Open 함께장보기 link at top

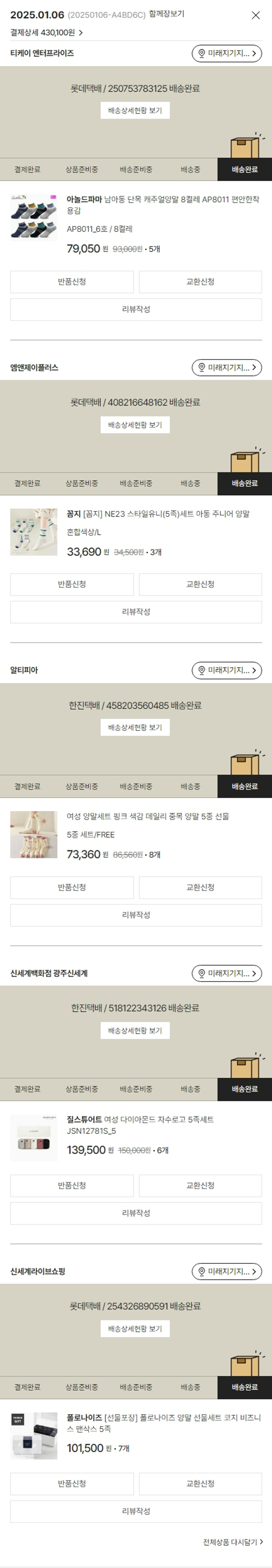pos(166,14)
